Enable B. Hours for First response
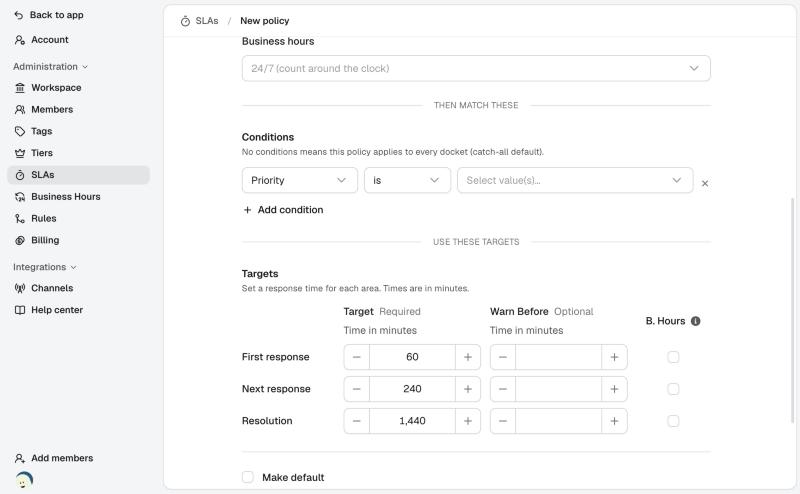 (x=673, y=357)
